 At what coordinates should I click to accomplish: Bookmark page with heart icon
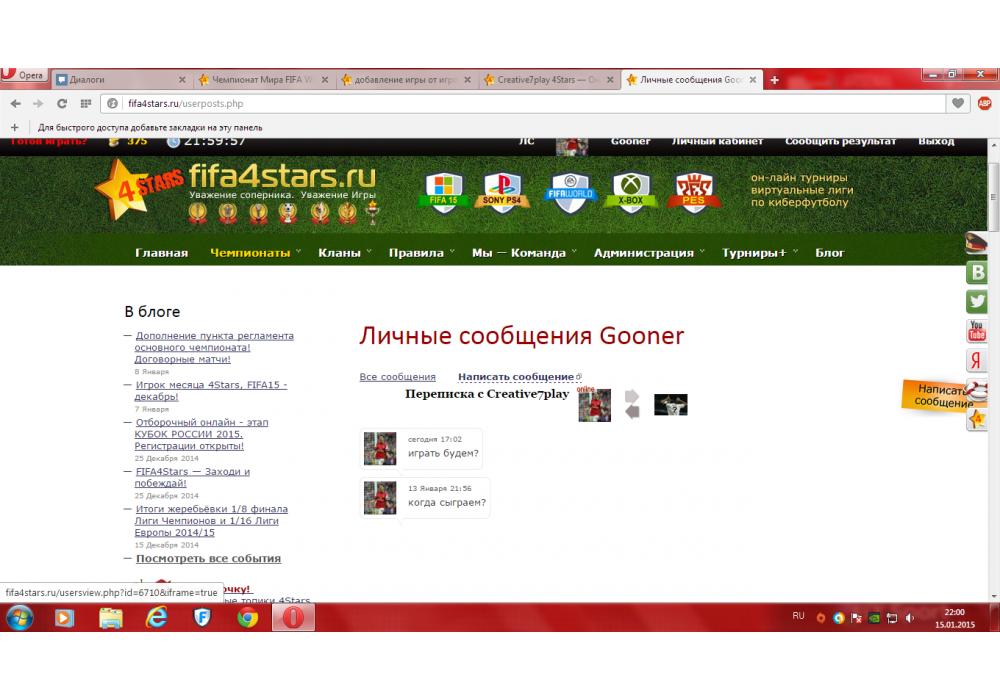tap(958, 103)
